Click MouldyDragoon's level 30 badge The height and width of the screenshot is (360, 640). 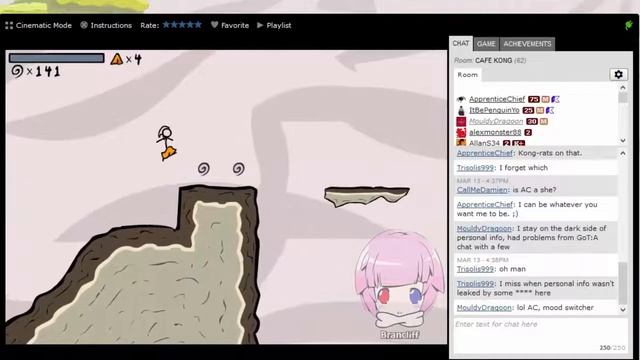point(532,121)
